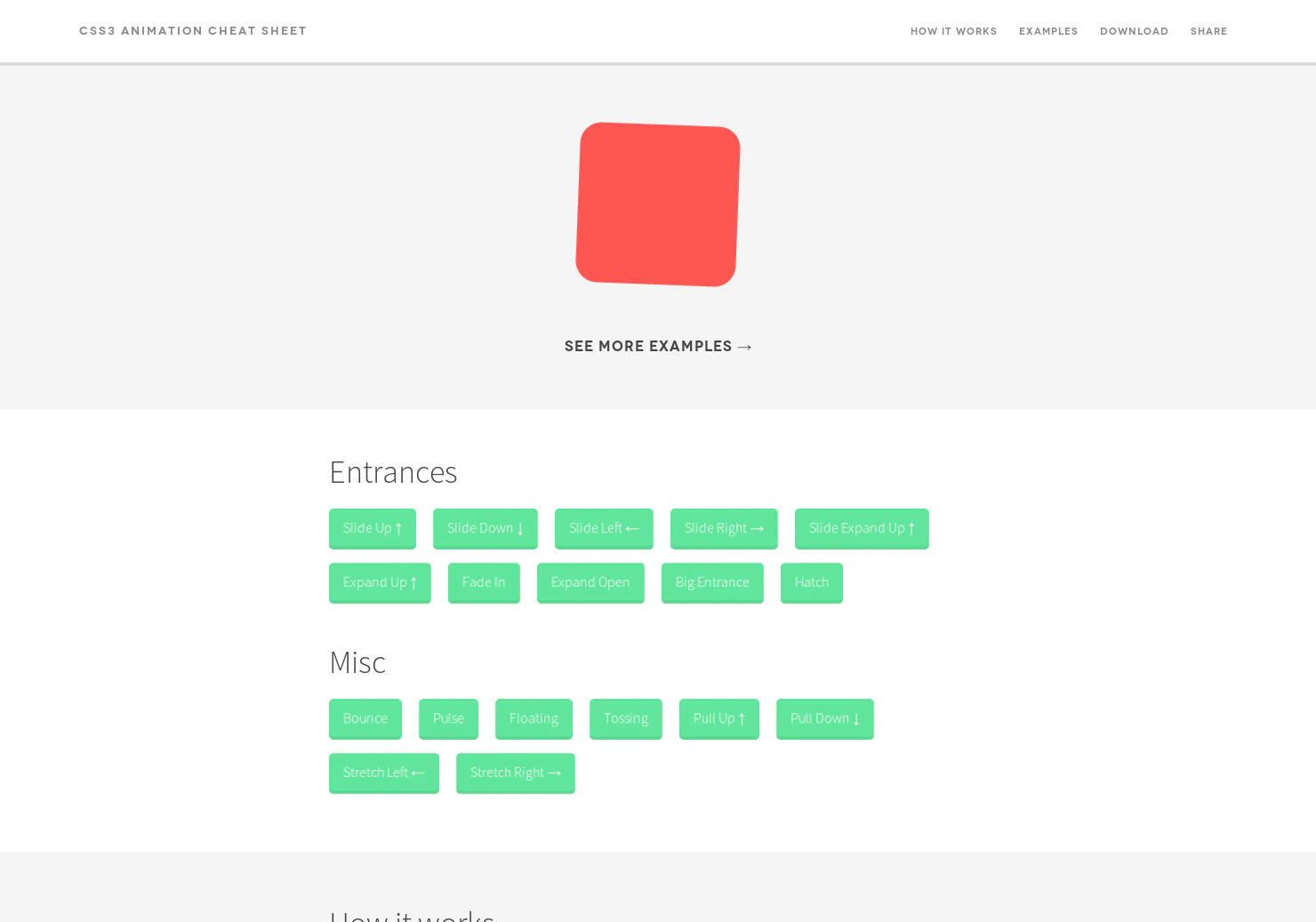Click the Hatch animation button
This screenshot has height=922, width=1316.
pos(811,582)
